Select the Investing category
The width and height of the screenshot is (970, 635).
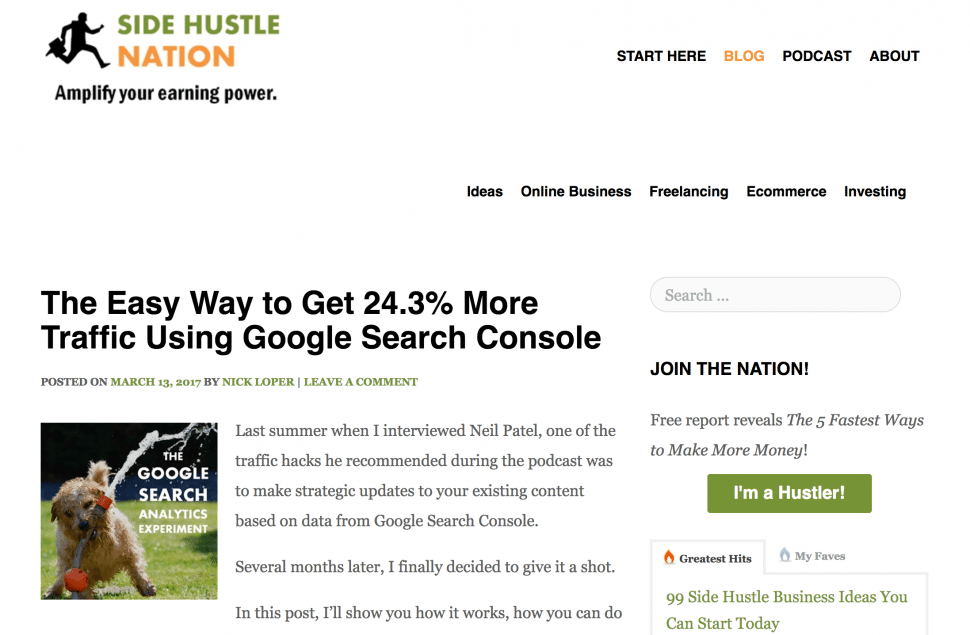(x=875, y=192)
